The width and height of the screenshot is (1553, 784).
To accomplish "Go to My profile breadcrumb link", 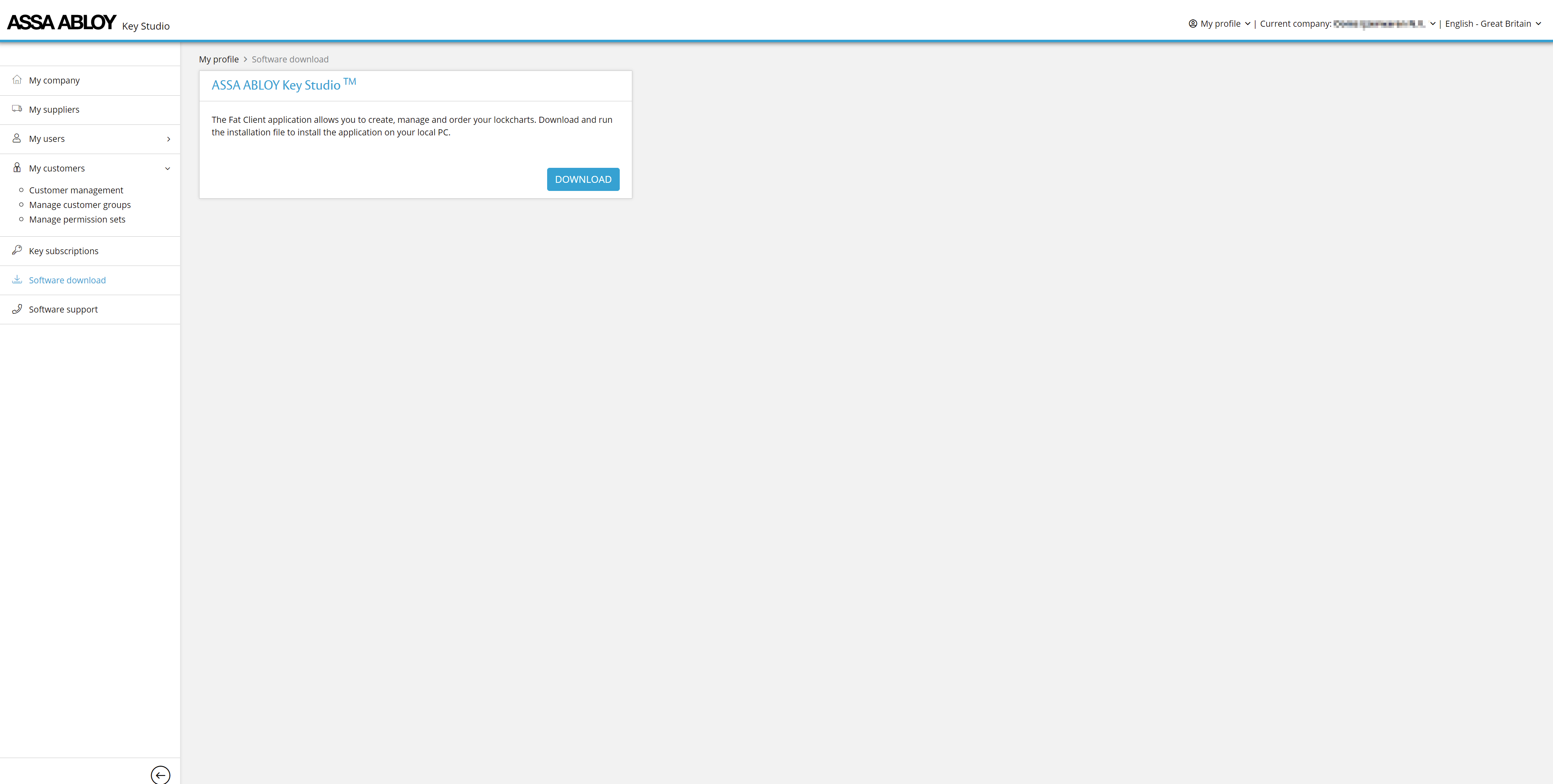I will [x=219, y=59].
